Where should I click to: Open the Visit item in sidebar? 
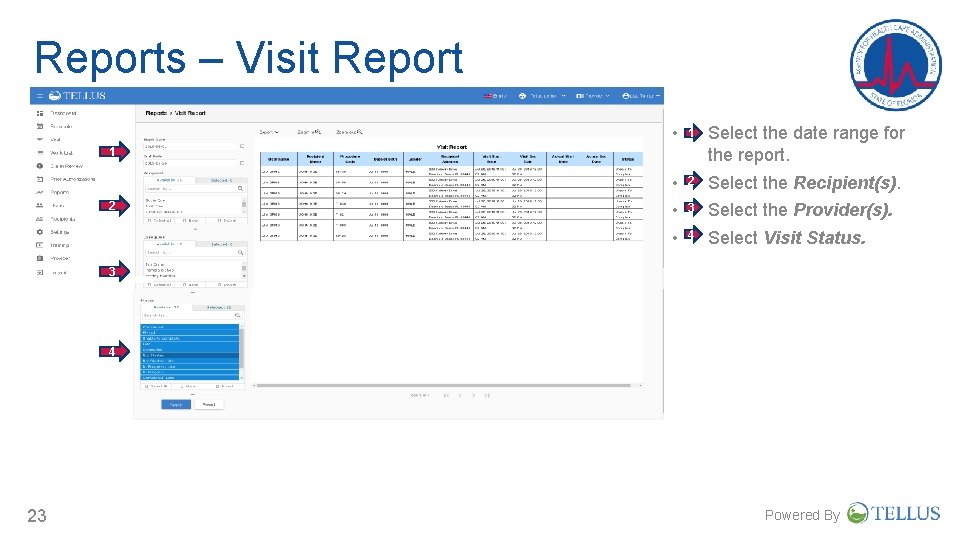coord(49,140)
